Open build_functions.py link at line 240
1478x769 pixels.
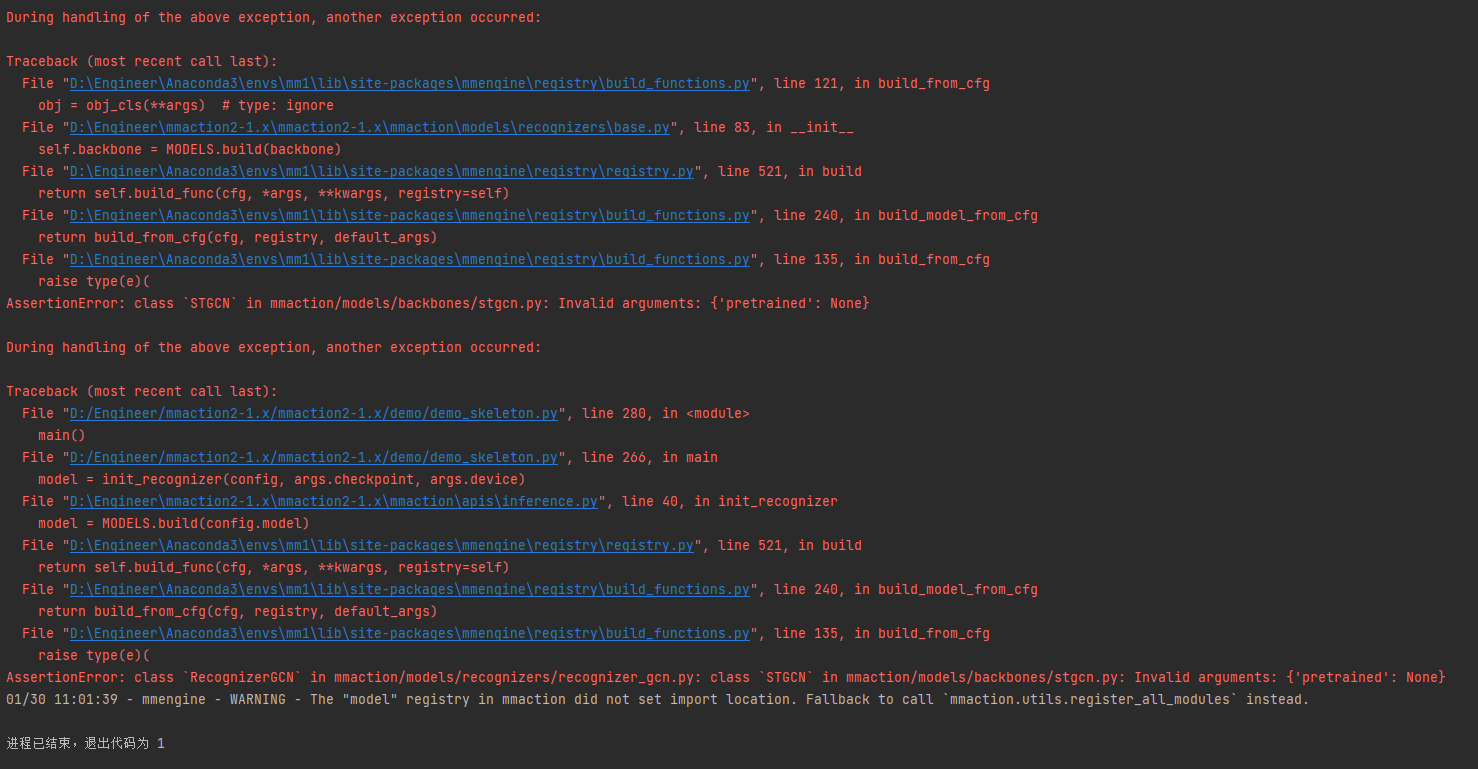pos(406,215)
